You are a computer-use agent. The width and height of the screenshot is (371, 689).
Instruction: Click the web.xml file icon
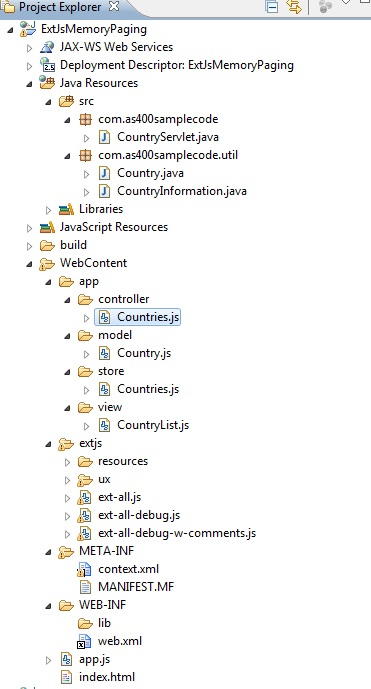point(84,642)
